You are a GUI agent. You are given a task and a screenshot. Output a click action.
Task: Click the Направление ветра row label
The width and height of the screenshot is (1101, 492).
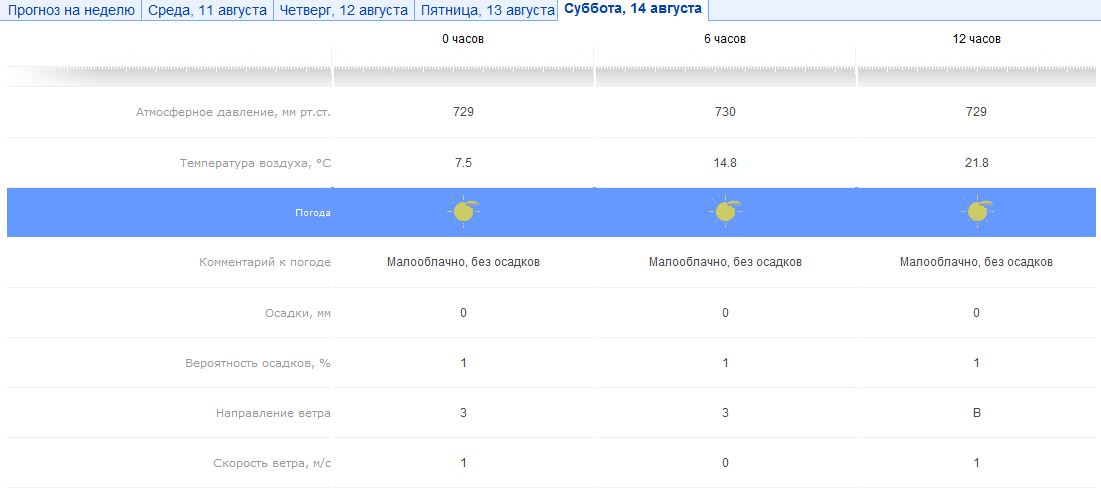coord(273,412)
